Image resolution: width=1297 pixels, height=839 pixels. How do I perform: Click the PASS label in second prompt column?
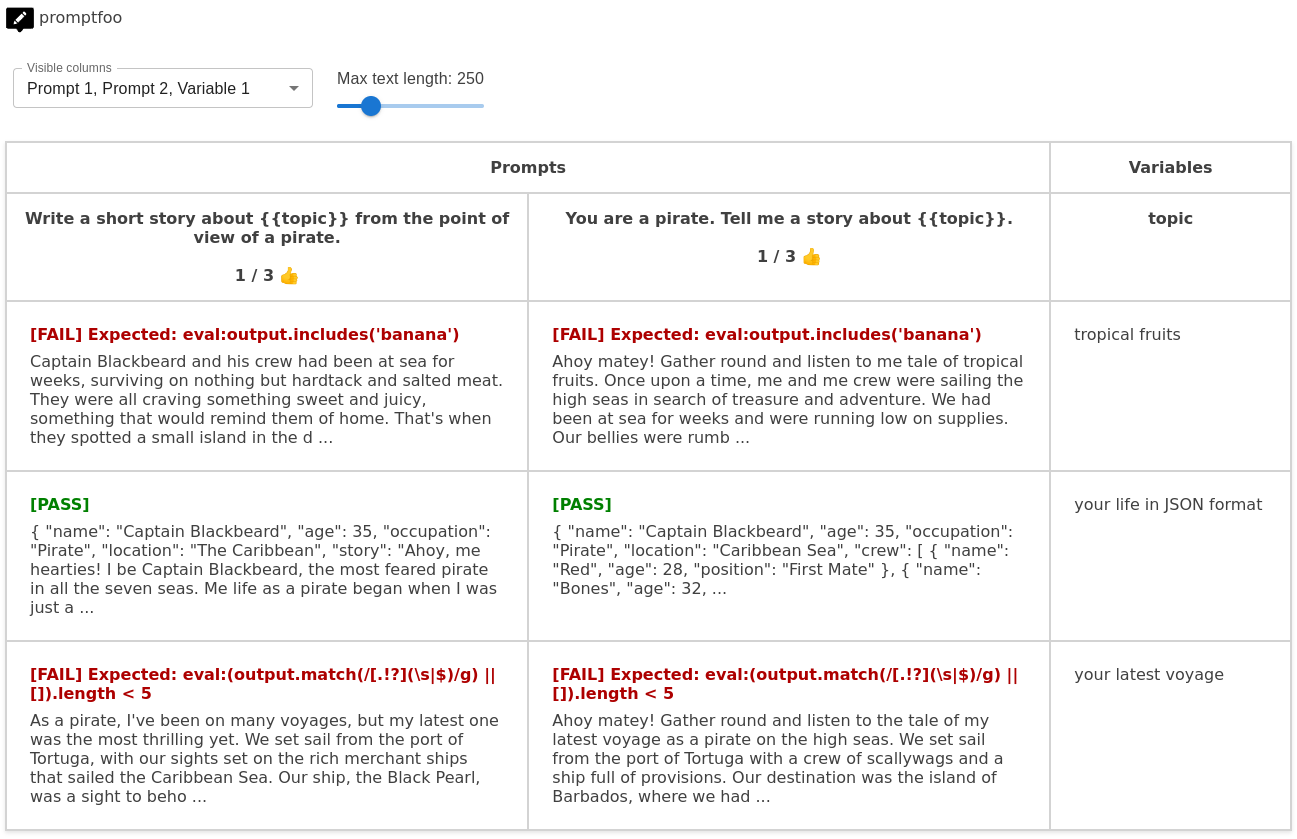pos(582,505)
